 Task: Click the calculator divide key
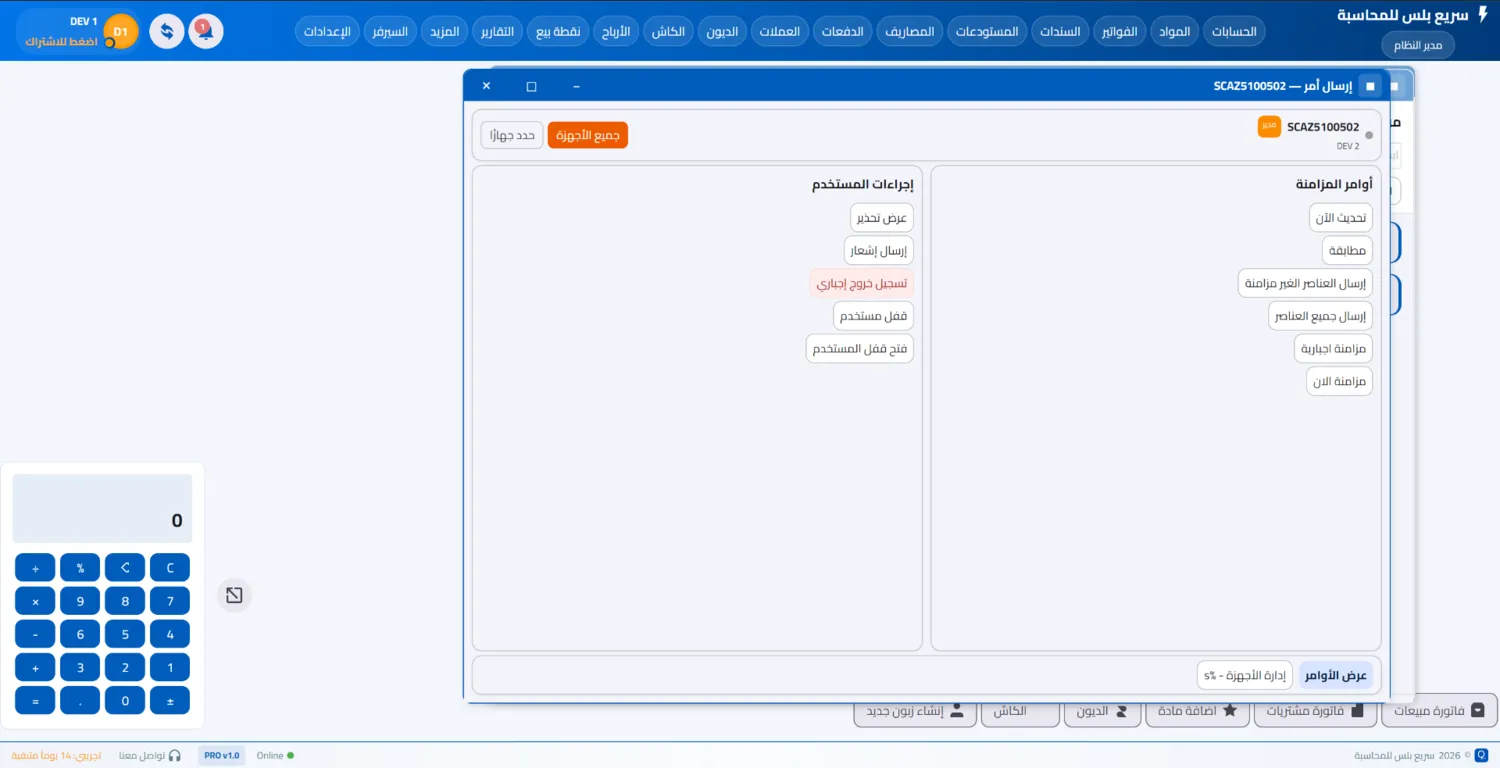coord(35,568)
